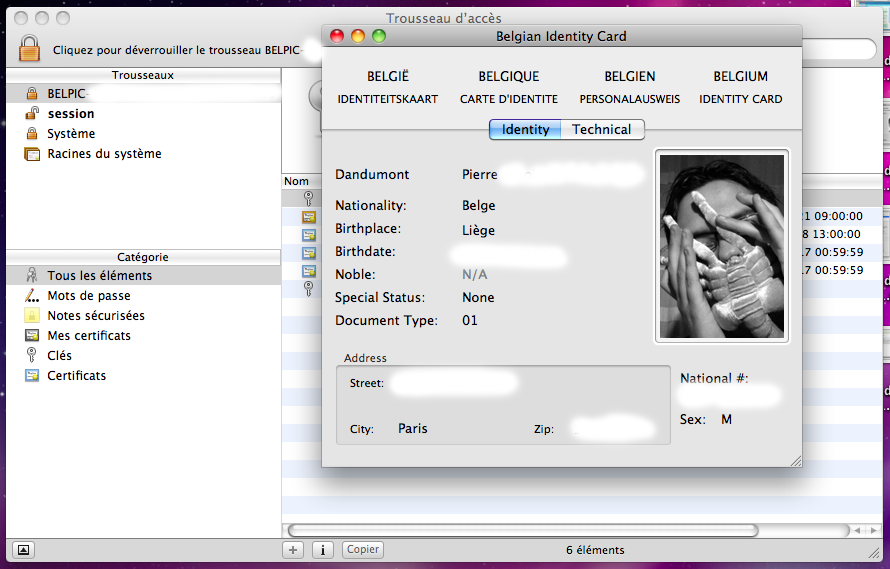Click the Nom column header
This screenshot has height=569, width=890.
(x=296, y=181)
